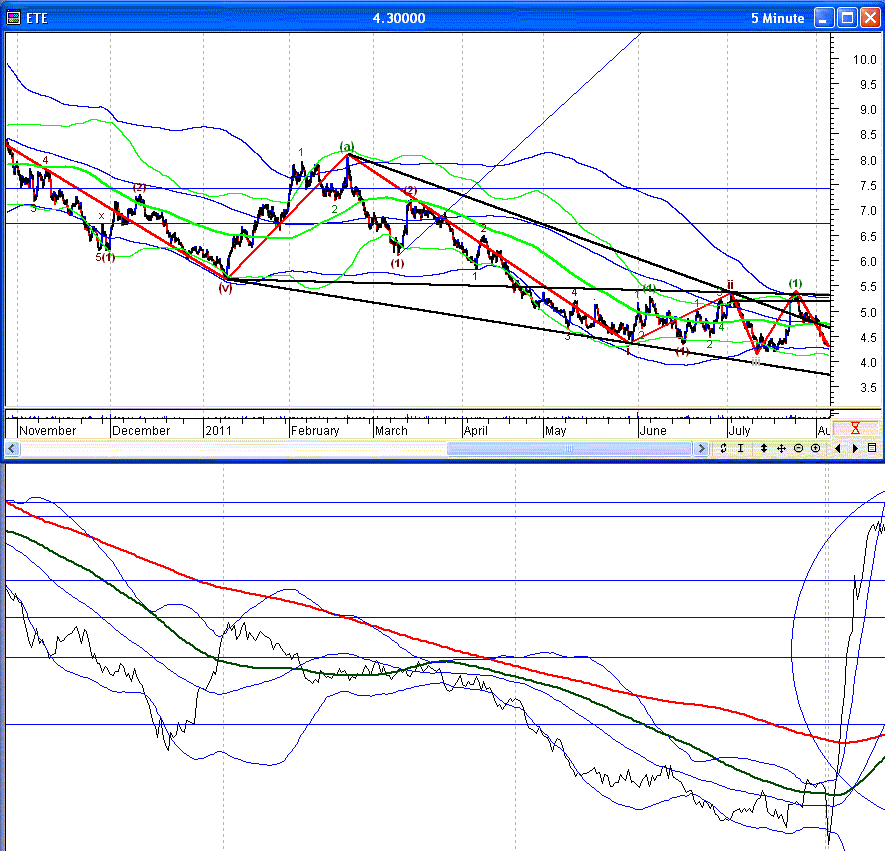Step the chart back with the left triangle
Screen dimensions: 885x851
(838, 448)
